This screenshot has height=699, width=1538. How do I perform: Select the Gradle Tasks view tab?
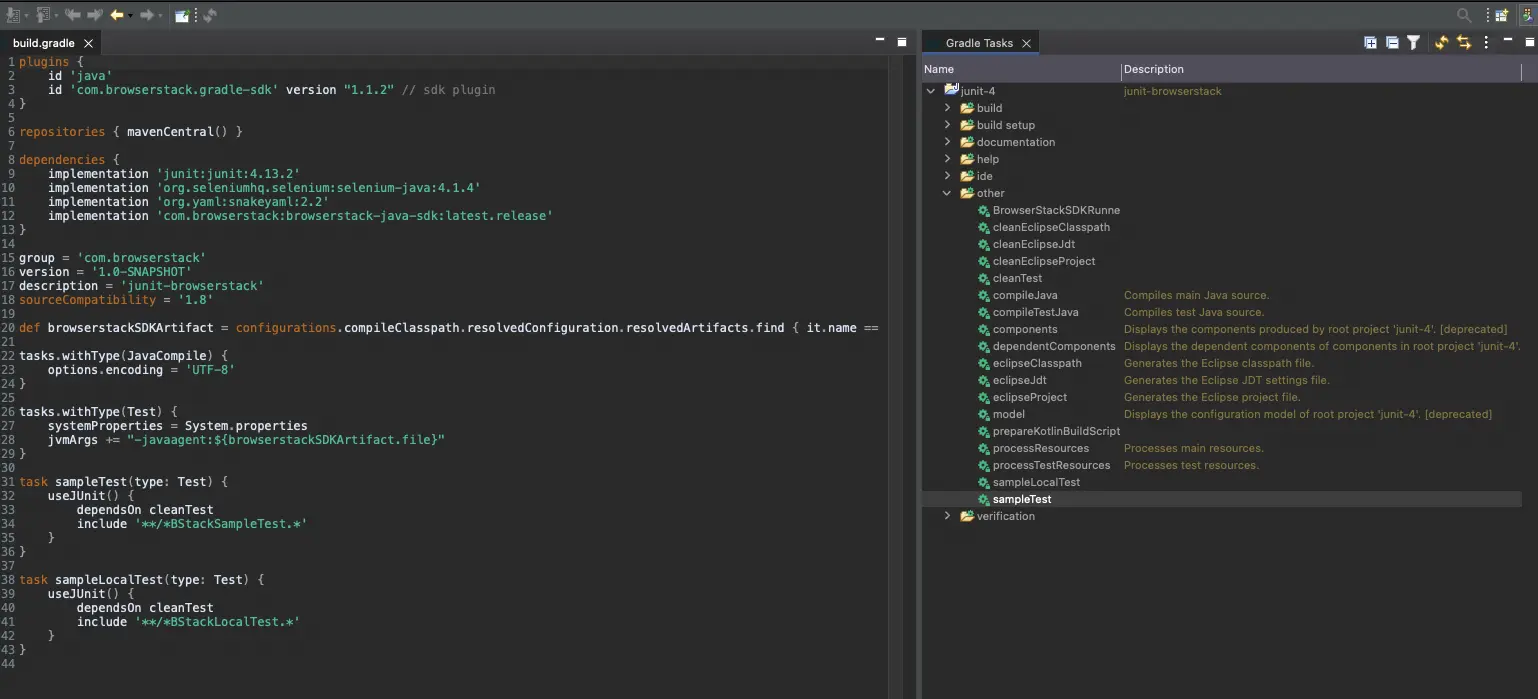coord(978,43)
